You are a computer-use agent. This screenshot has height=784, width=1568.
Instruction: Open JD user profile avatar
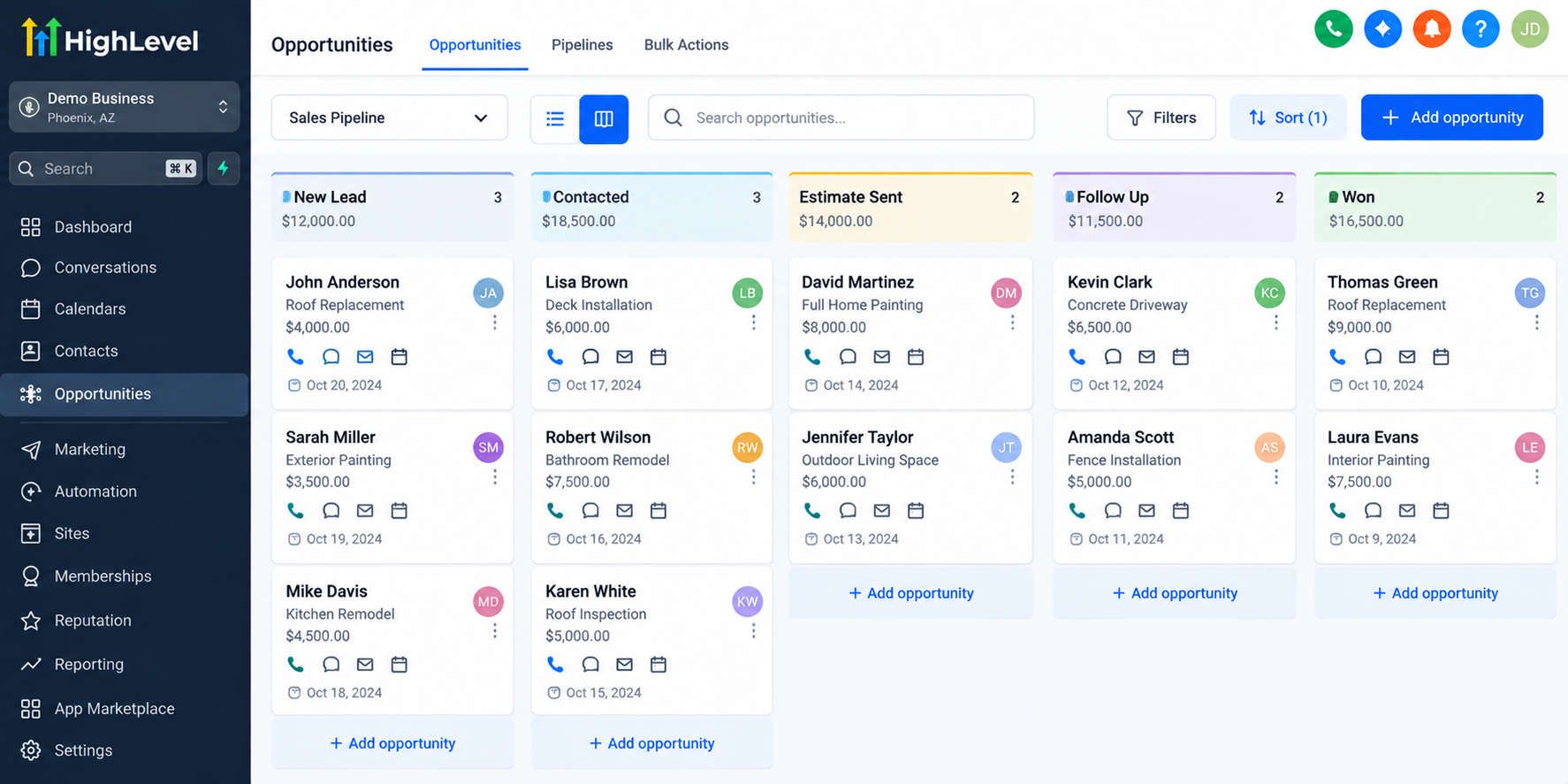click(x=1530, y=29)
